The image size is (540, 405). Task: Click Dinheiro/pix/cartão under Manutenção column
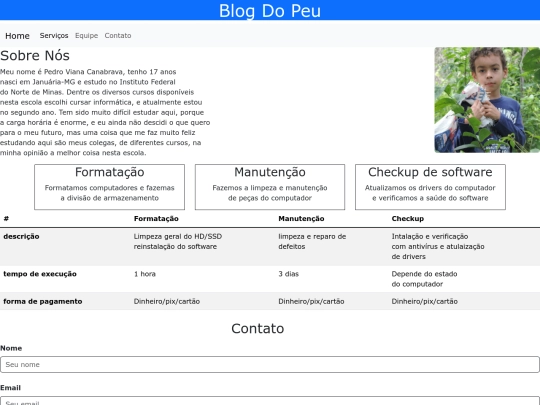click(x=311, y=301)
